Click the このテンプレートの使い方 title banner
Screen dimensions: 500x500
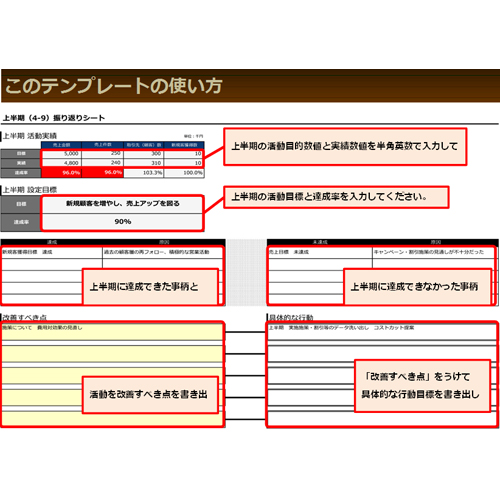coord(250,86)
